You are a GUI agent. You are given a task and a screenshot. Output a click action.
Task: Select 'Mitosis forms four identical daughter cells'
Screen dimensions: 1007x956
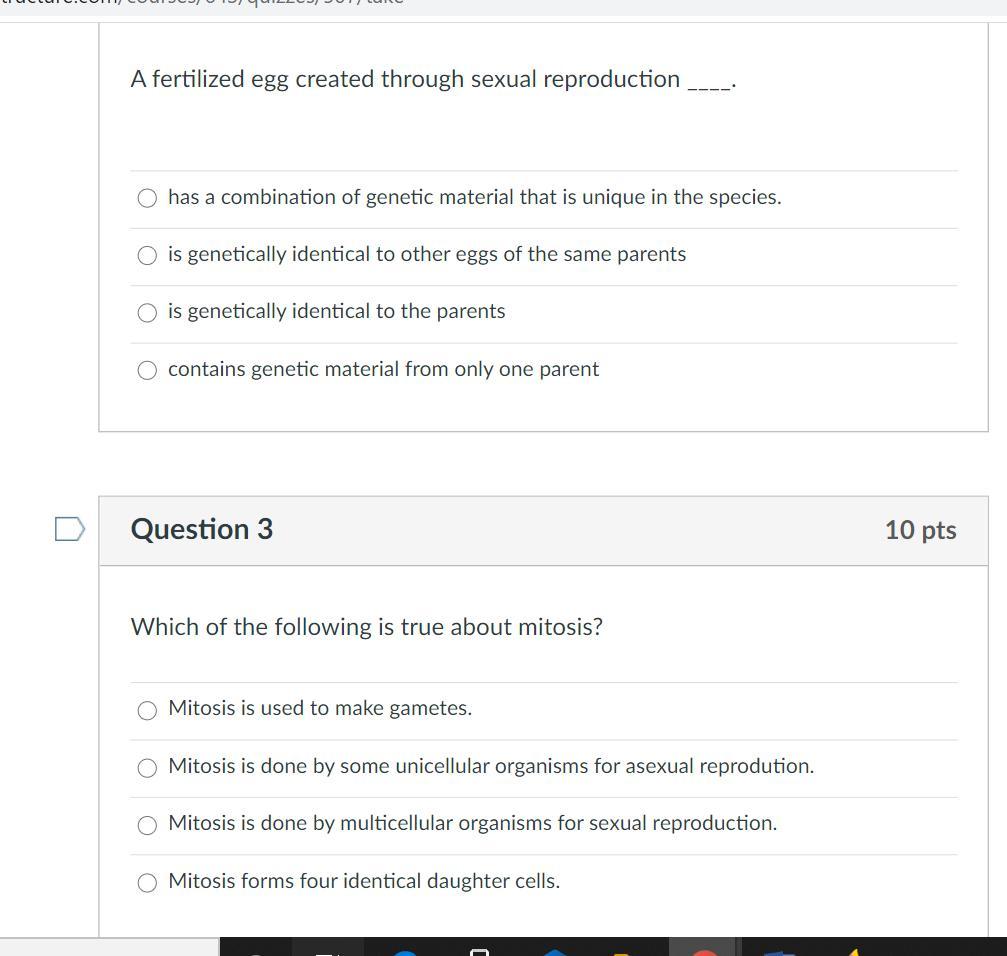pos(147,882)
